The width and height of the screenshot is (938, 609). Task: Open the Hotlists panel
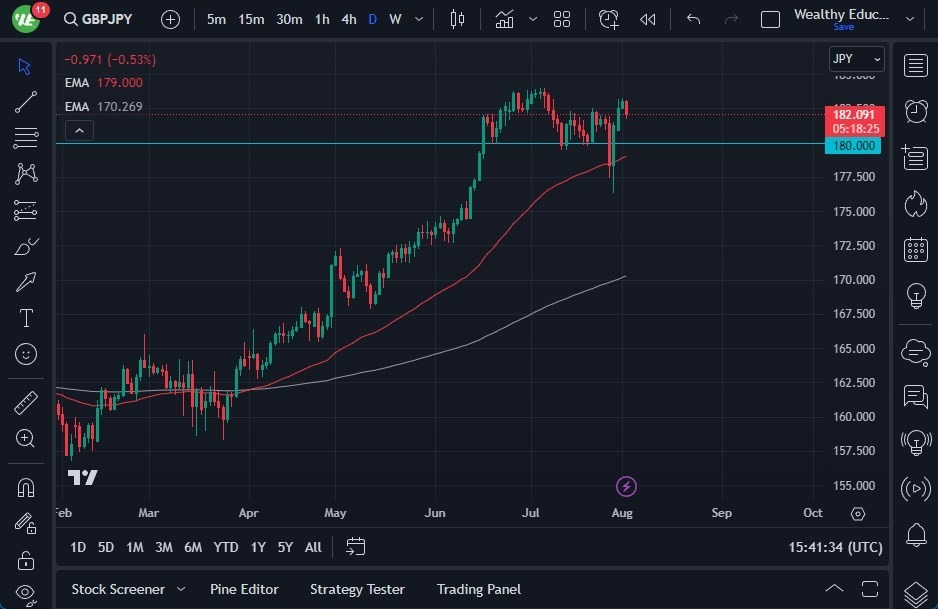pos(915,203)
